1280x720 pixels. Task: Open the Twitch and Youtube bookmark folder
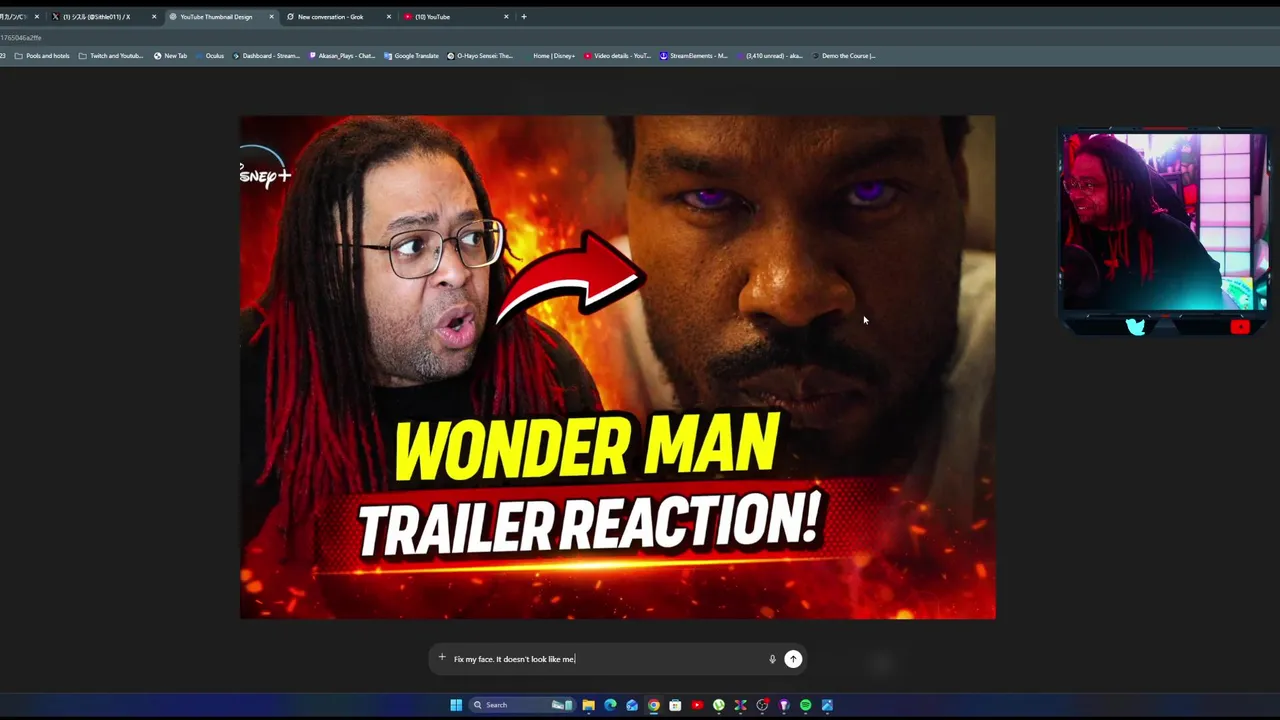pyautogui.click(x=111, y=56)
